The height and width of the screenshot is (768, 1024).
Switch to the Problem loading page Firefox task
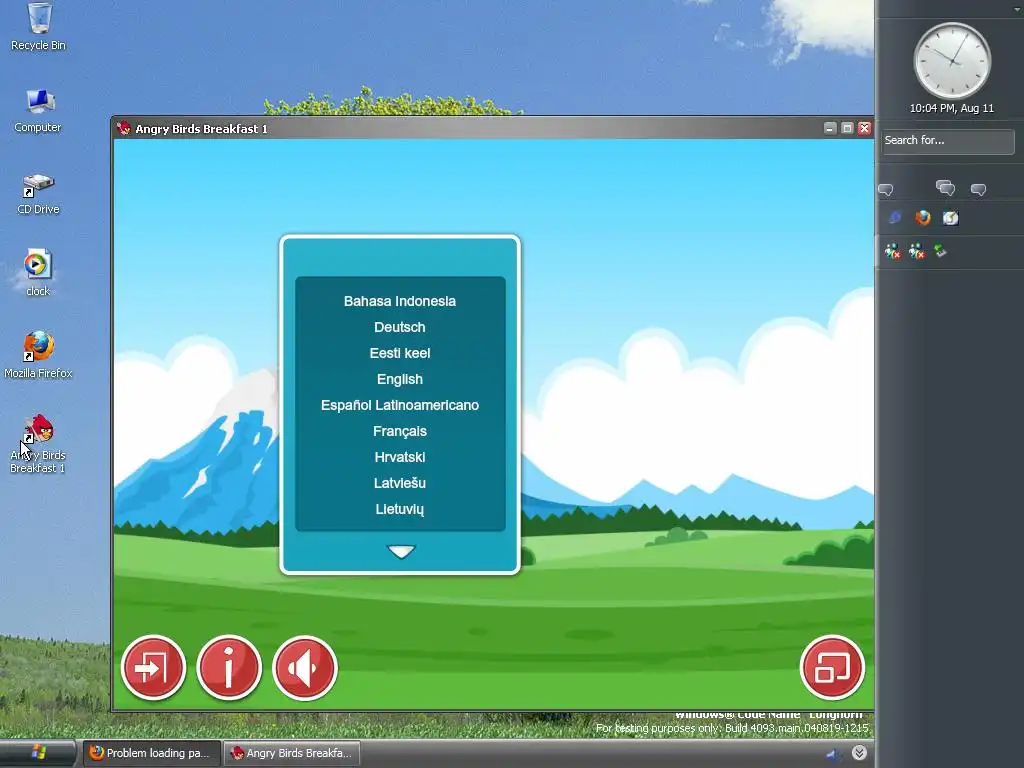pos(152,753)
